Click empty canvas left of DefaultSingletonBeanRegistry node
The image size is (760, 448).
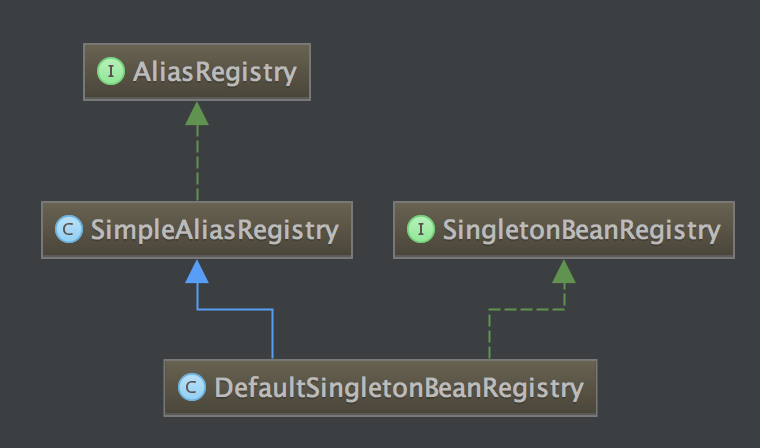[80, 388]
